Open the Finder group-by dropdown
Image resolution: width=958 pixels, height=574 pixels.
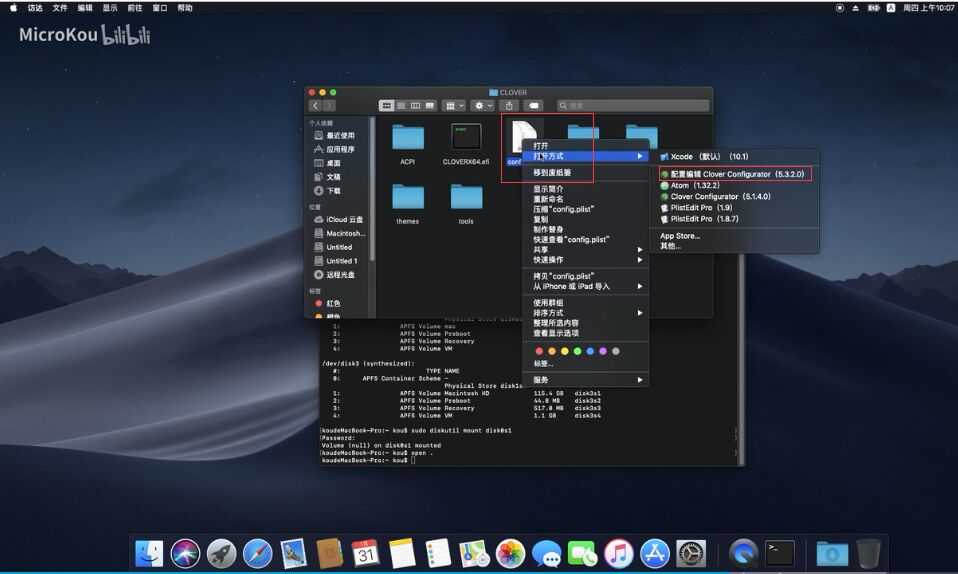[454, 106]
